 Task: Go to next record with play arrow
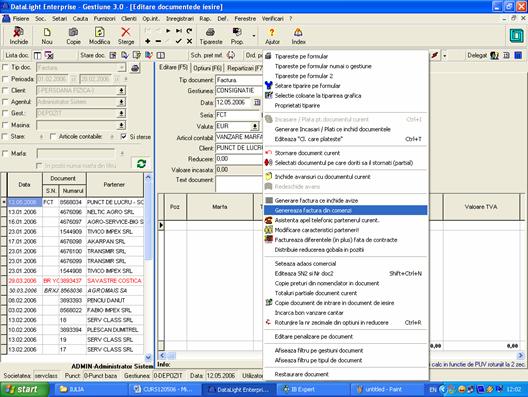(168, 31)
